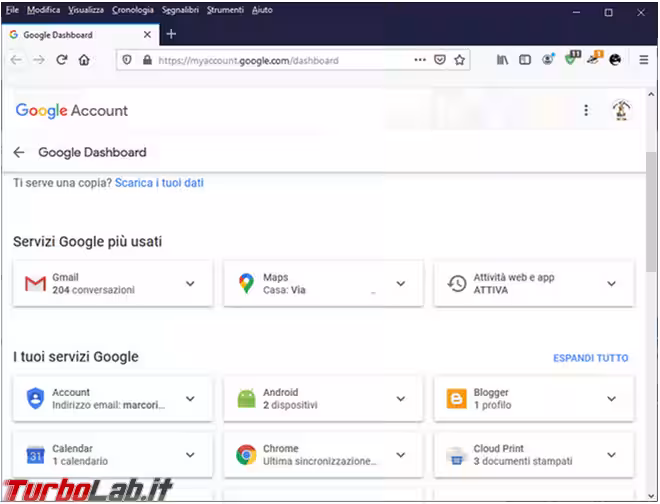This screenshot has width=660, height=504.
Task: Click the page vertical scrollbar thumb
Action: pyautogui.click(x=651, y=212)
